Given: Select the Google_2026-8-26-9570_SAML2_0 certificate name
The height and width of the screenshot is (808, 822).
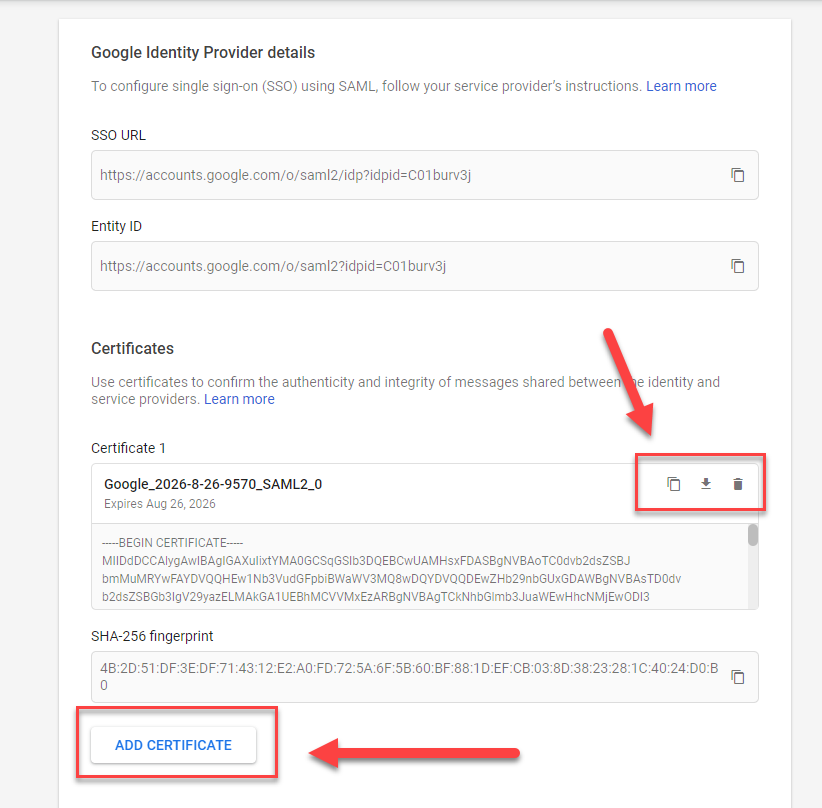Looking at the screenshot, I should (213, 484).
